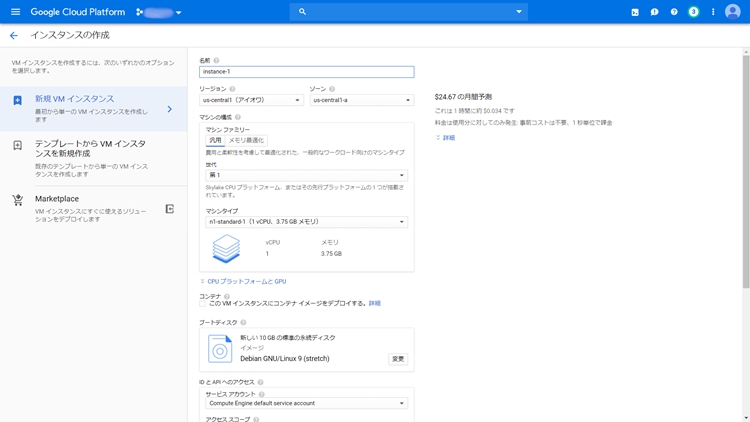Open the user account avatar

pos(732,11)
